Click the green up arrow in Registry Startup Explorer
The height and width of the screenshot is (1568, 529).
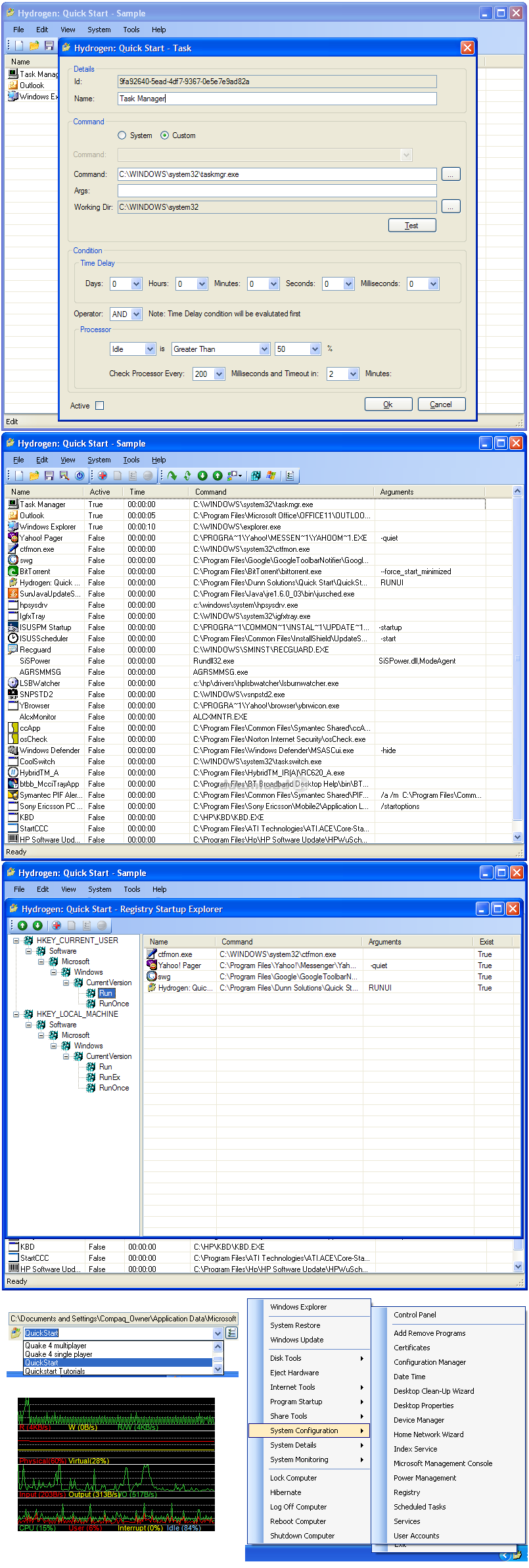[22, 925]
